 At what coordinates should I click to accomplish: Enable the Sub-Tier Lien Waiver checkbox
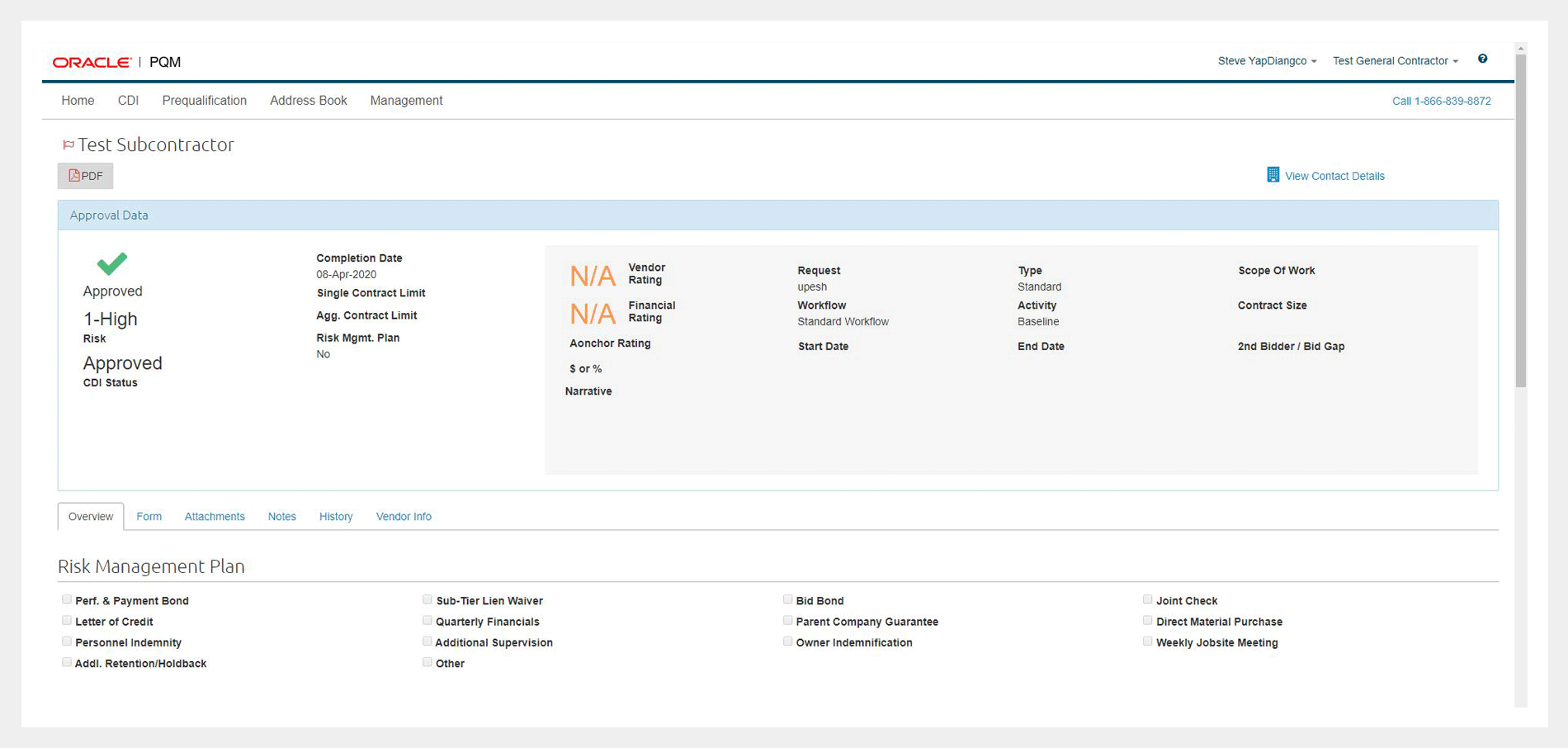(427, 600)
